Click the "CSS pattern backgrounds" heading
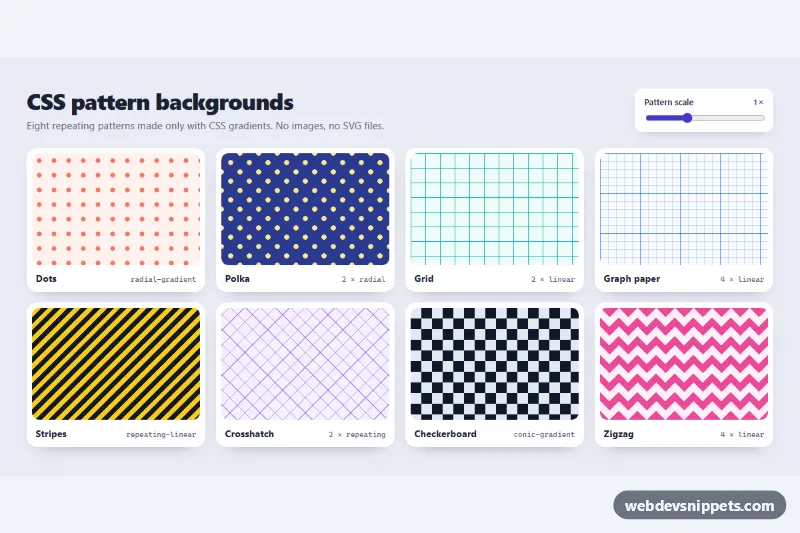The image size is (800, 533). coord(160,103)
